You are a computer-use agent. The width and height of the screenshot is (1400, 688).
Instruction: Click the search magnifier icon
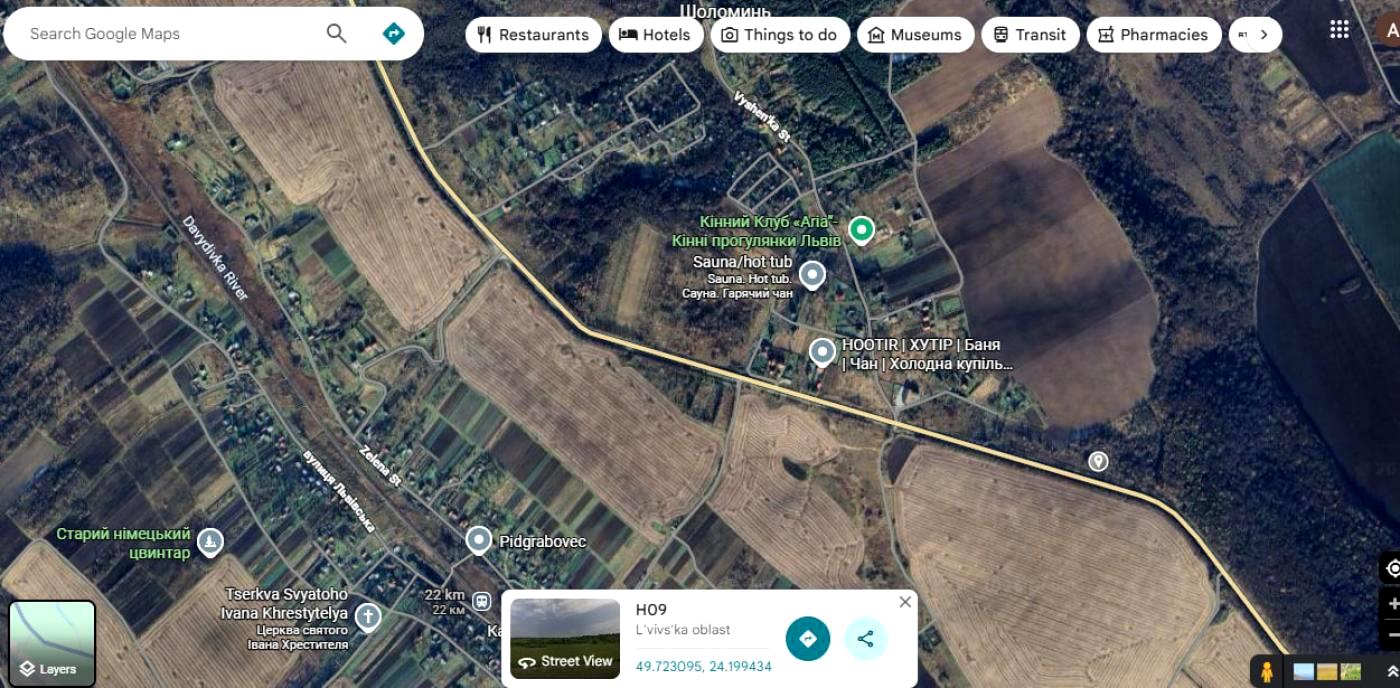[x=337, y=34]
